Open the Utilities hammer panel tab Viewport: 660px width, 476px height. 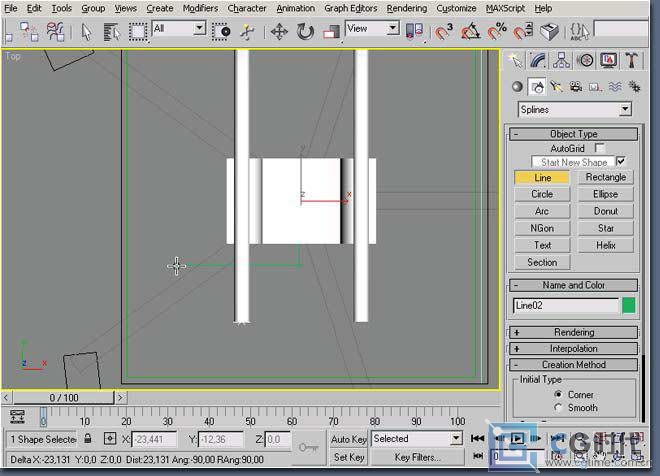[x=631, y=61]
